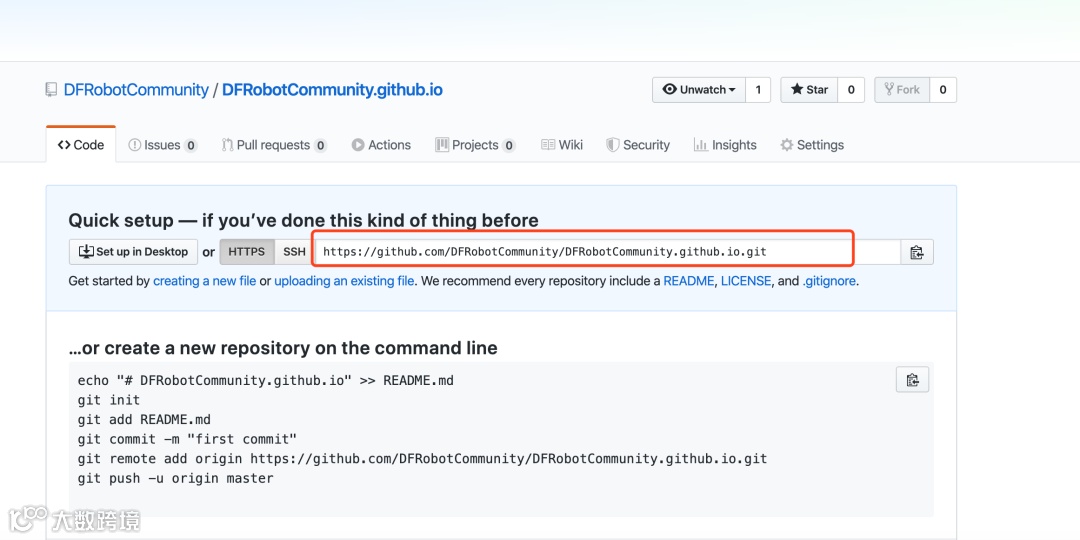Click the create a new repository heading

[283, 348]
